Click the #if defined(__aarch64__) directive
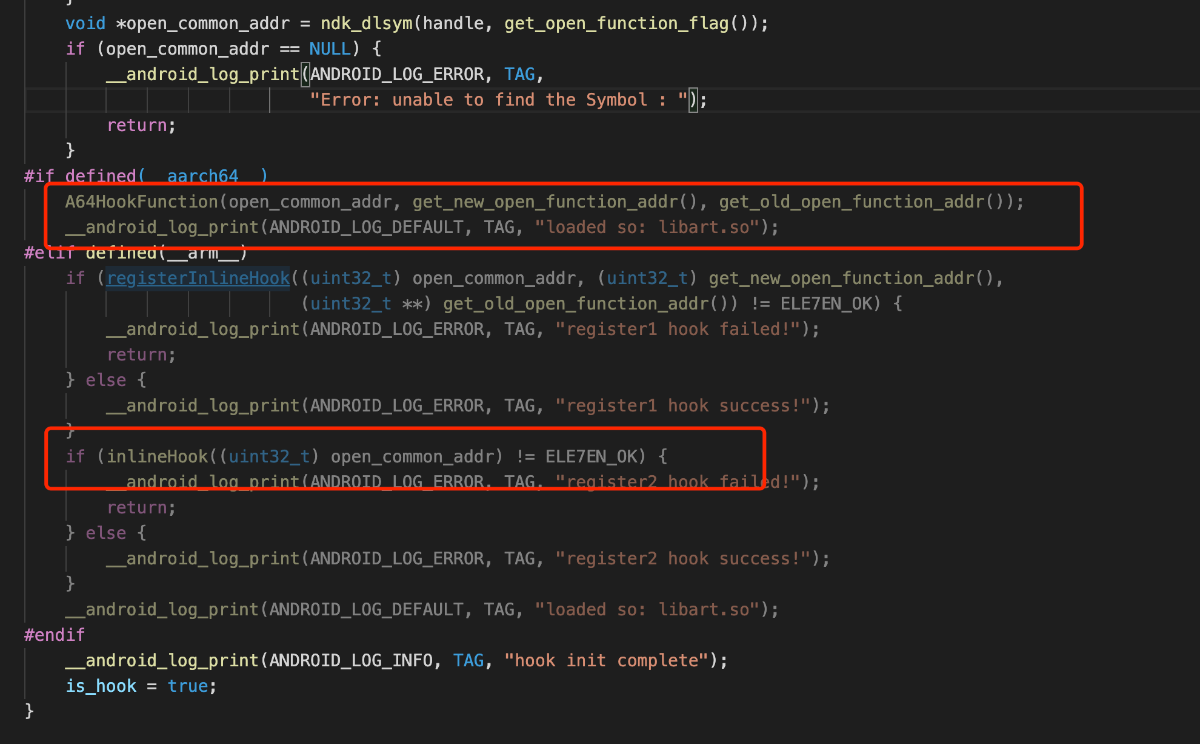Screen dimensions: 1200x744 [x=146, y=176]
